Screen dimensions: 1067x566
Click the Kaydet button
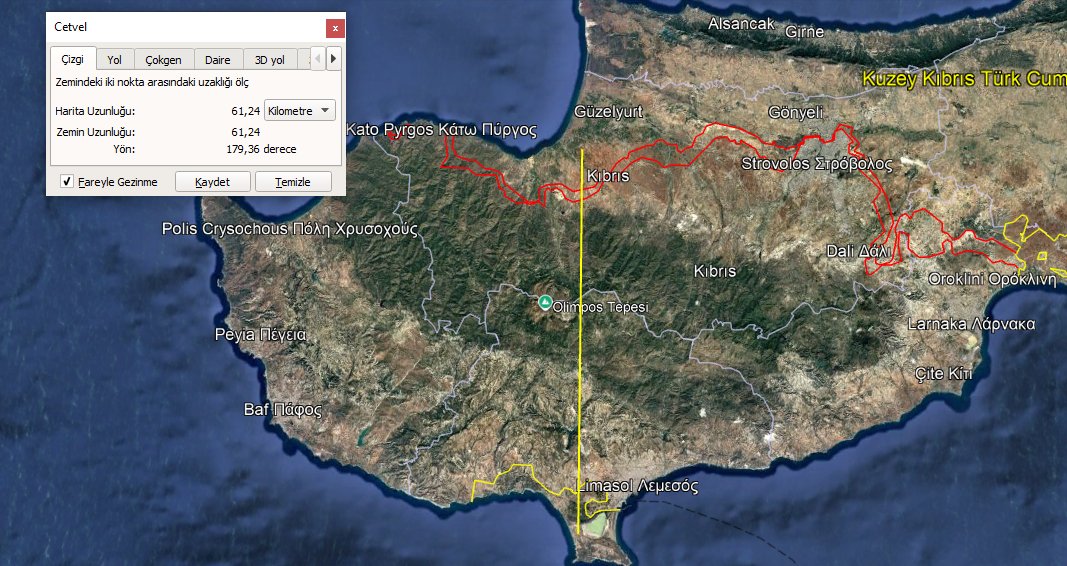[212, 182]
